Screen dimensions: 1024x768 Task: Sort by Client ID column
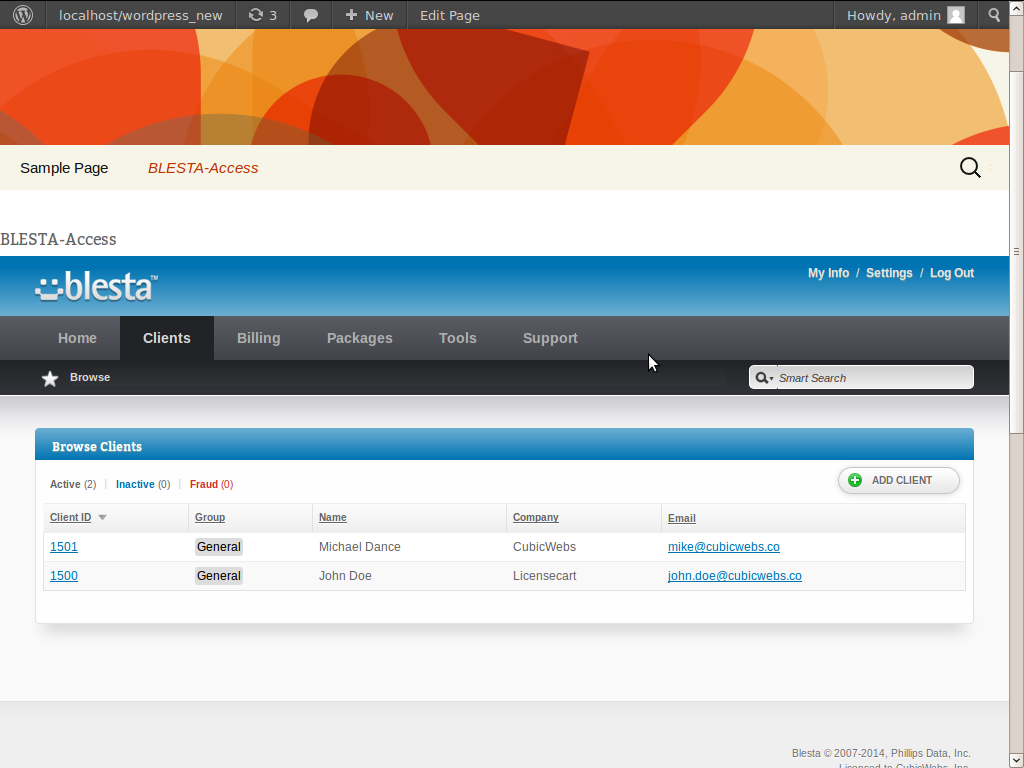71,517
